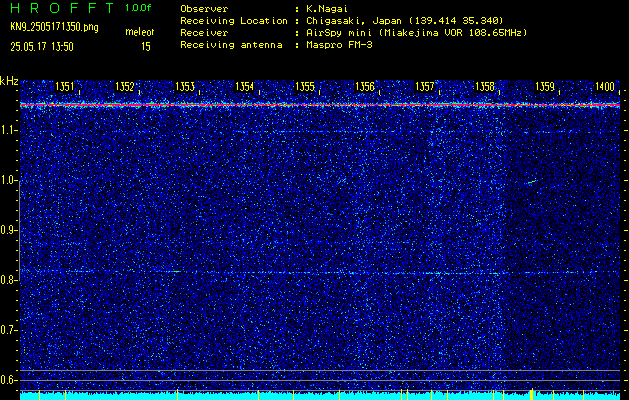Click the Receiving Location label
Viewport: 629px width, 400px height.
click(x=234, y=20)
